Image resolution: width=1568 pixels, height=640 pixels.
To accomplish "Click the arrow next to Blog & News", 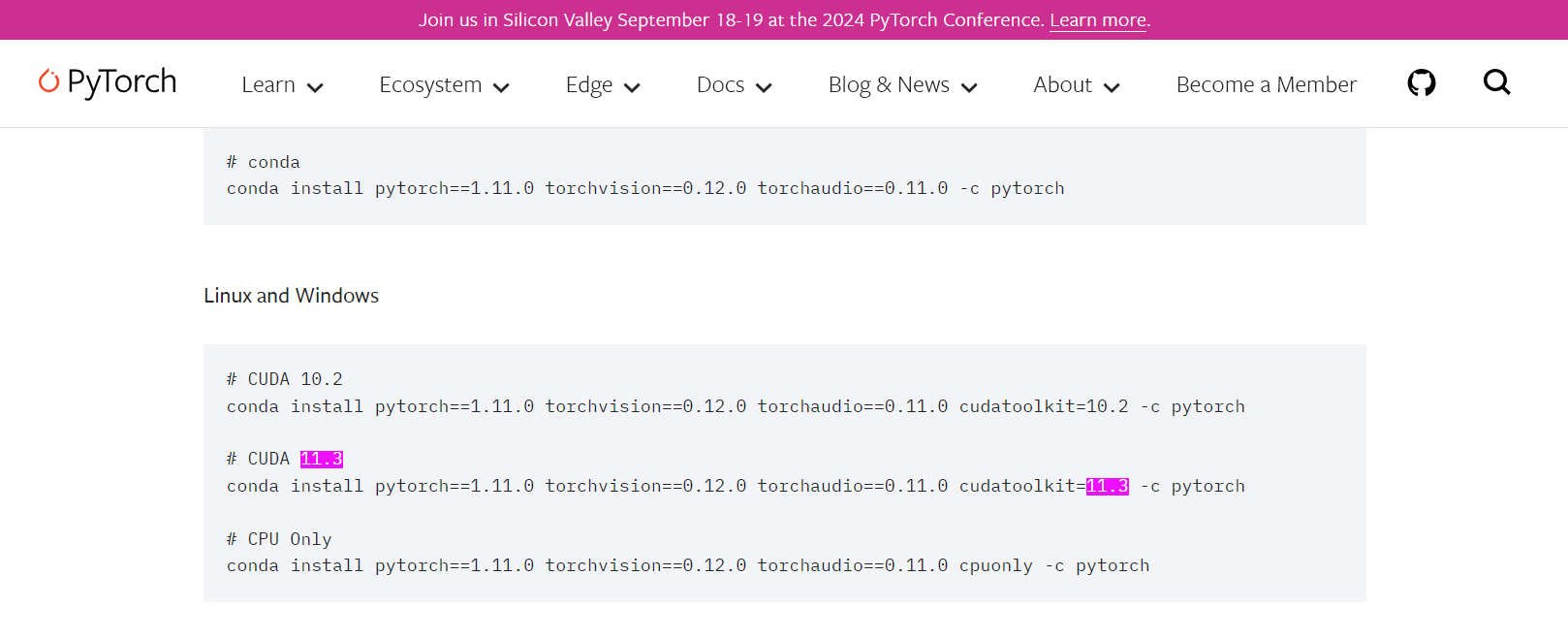I will pyautogui.click(x=969, y=87).
